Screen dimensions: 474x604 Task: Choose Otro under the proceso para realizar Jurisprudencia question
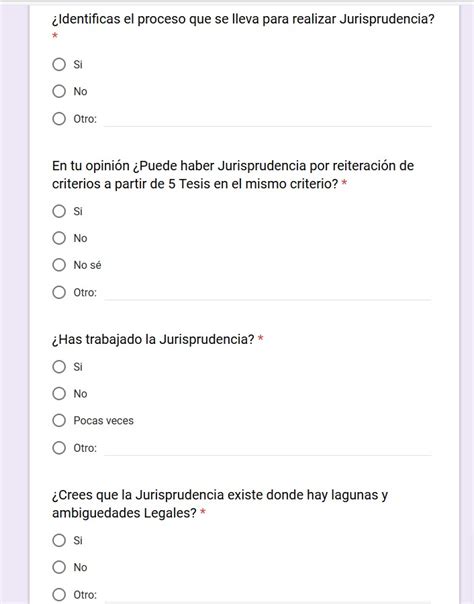(x=59, y=119)
